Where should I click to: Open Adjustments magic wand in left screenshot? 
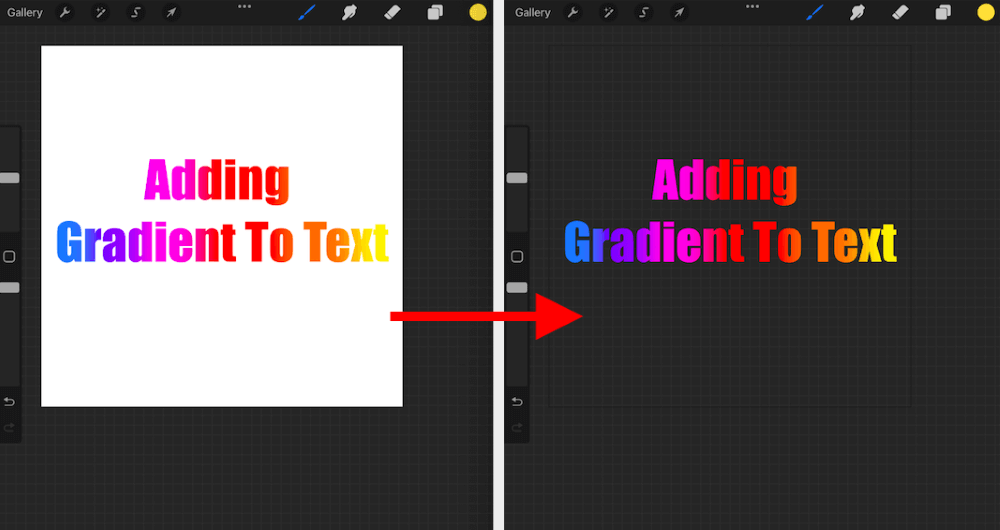click(100, 12)
